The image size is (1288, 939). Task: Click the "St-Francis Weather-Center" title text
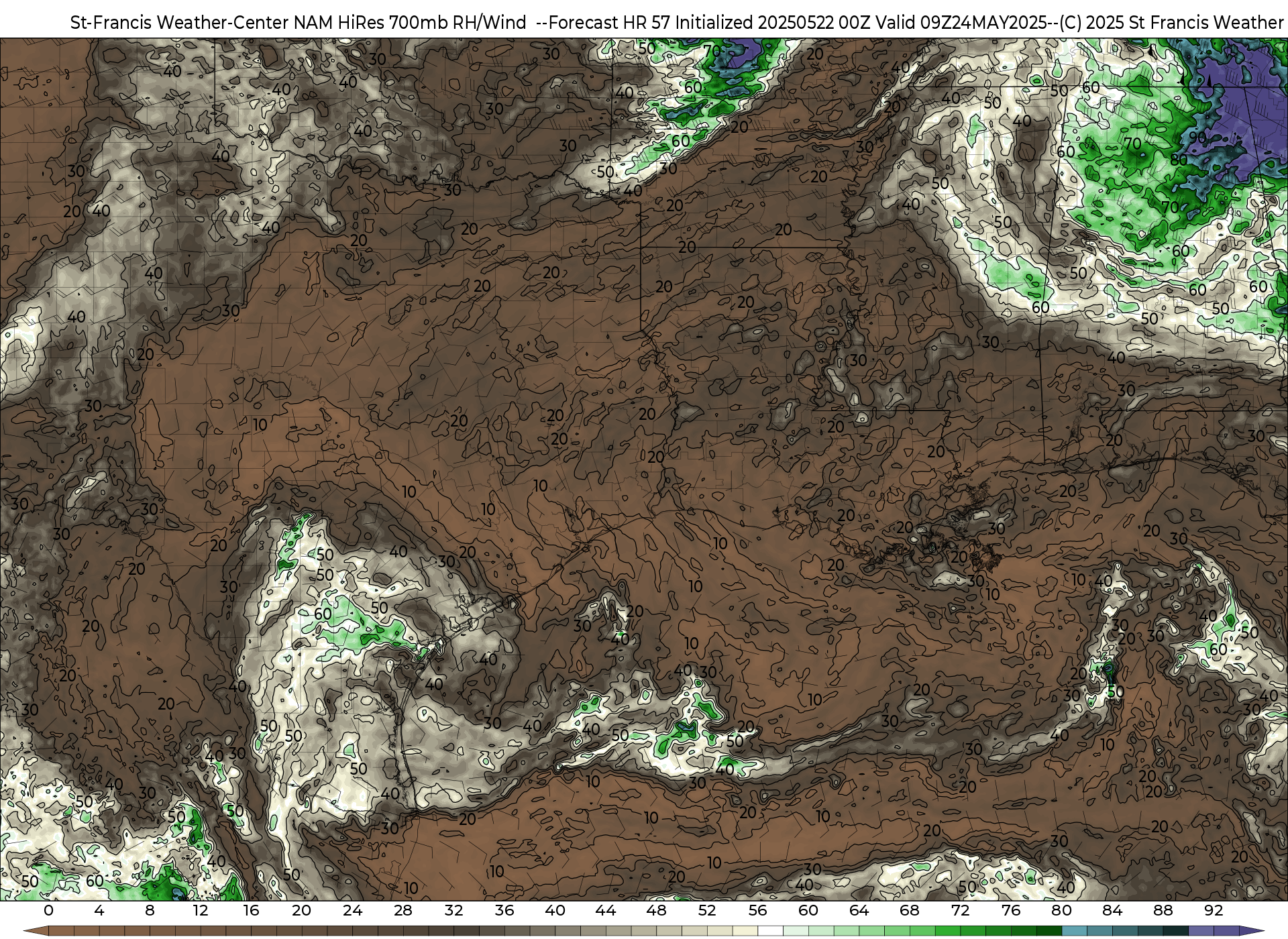180,23
